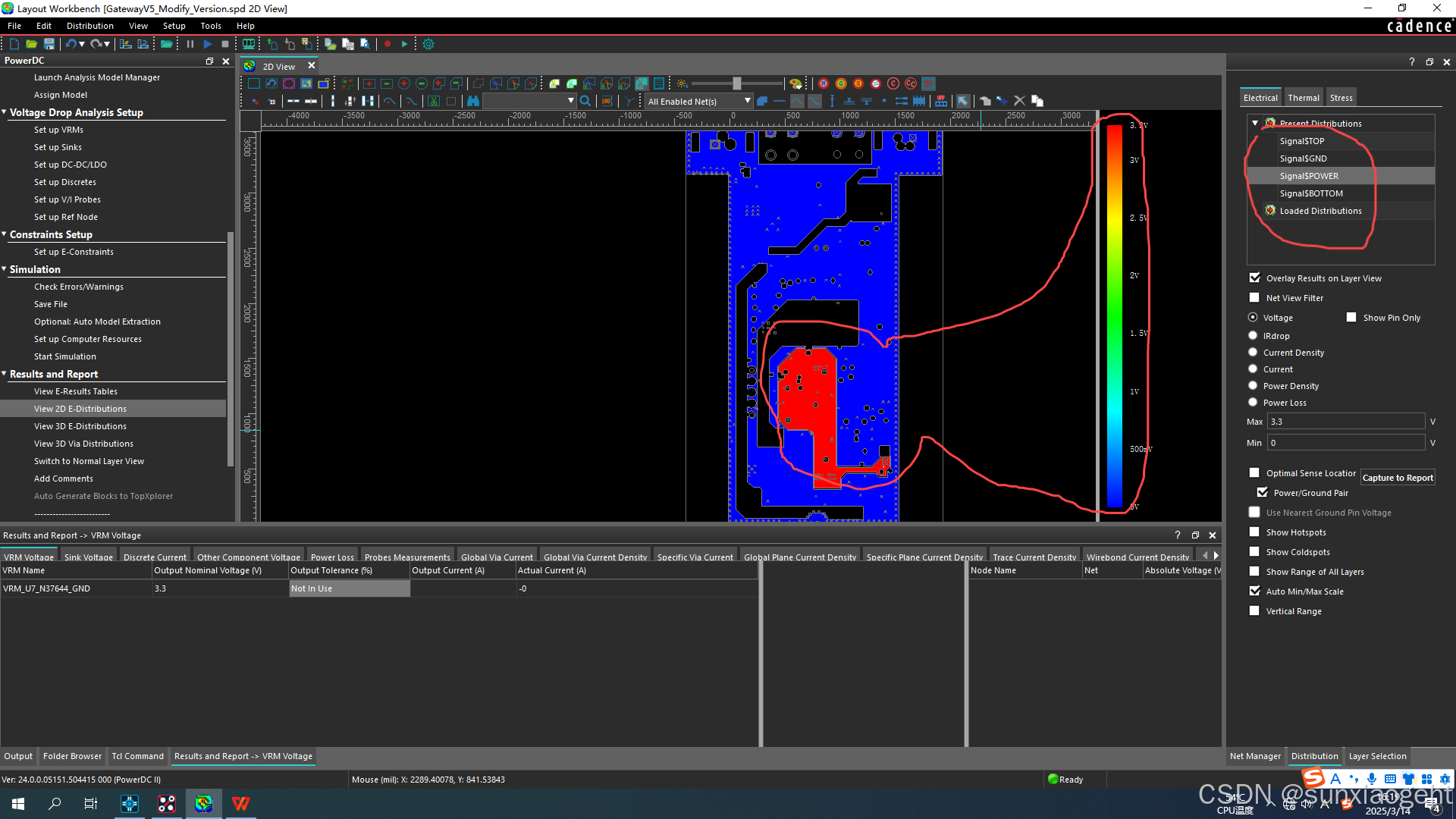Switch to the Thermal tab
This screenshot has height=819, width=1456.
pos(1303,98)
